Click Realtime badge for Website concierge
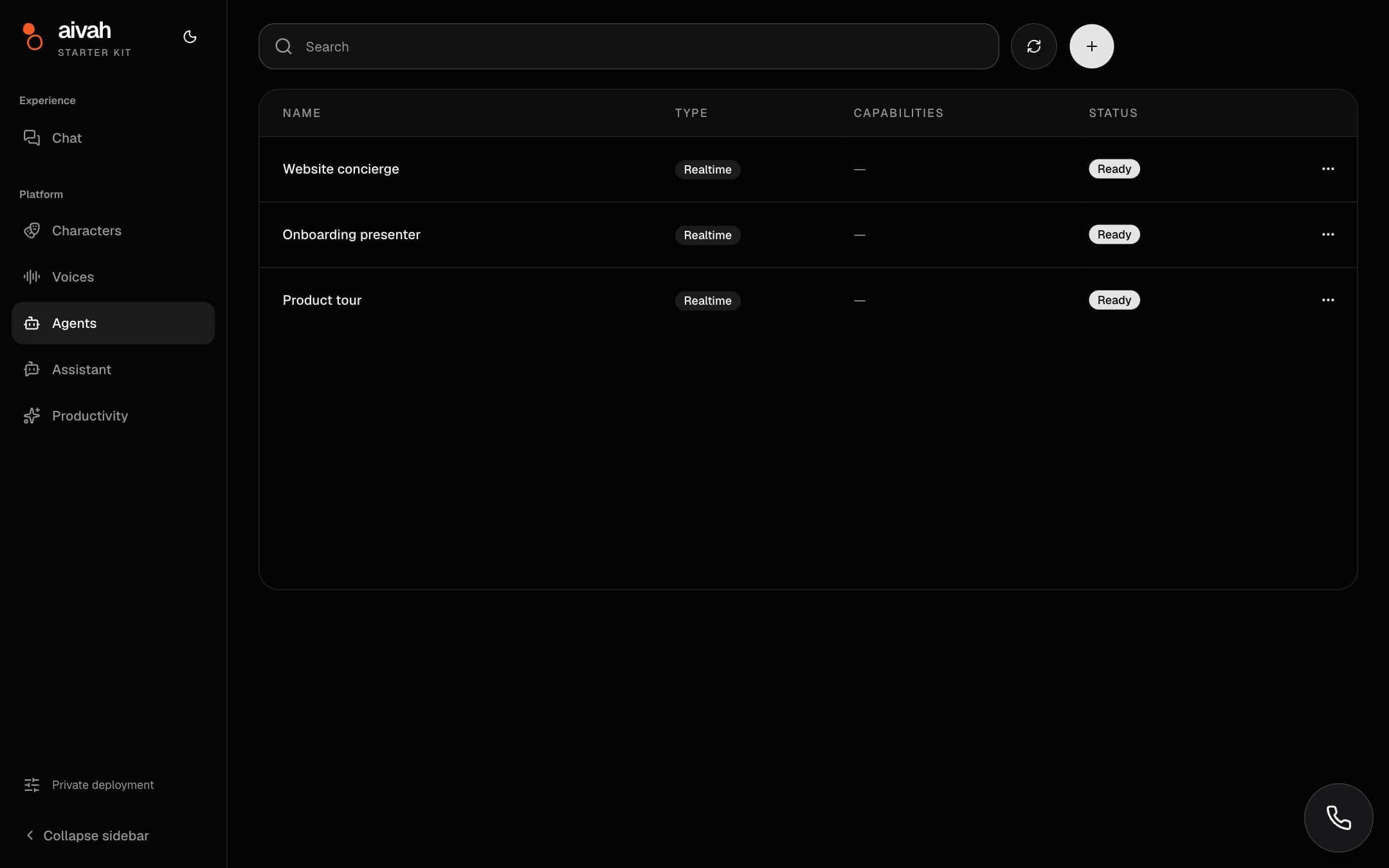Image resolution: width=1389 pixels, height=868 pixels. (707, 169)
